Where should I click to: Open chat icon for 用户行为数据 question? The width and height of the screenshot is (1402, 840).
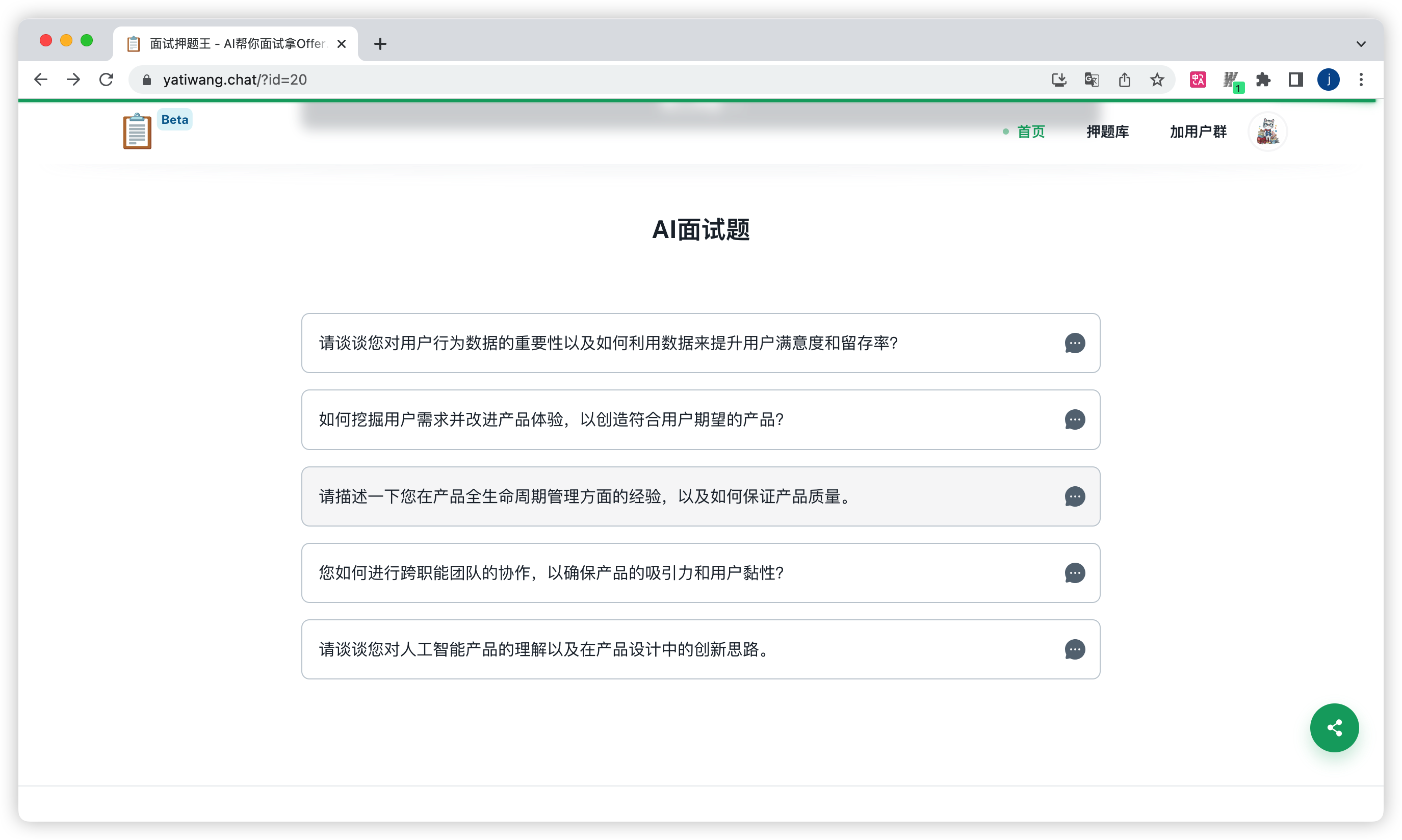1074,343
